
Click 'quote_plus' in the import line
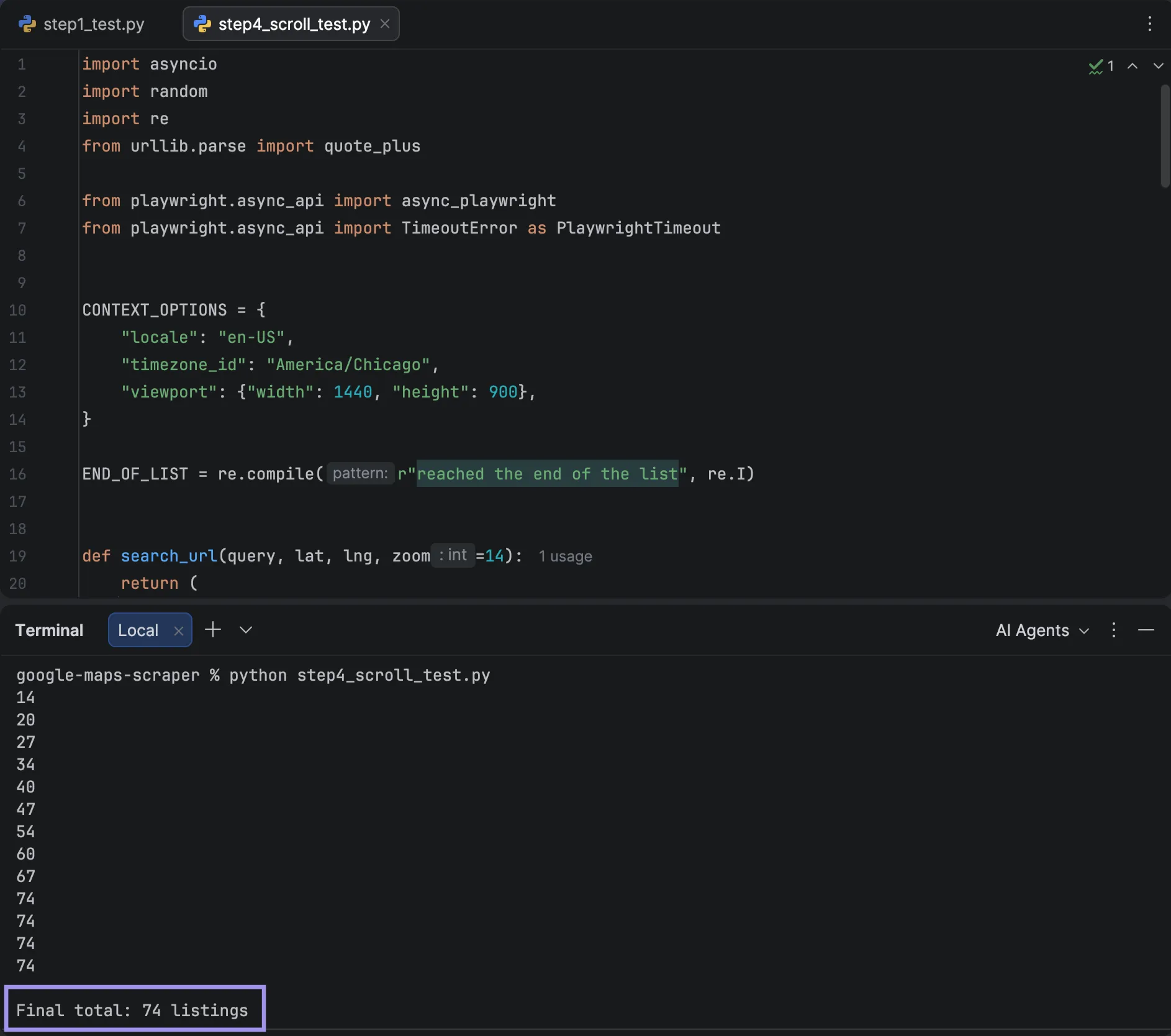tap(372, 146)
